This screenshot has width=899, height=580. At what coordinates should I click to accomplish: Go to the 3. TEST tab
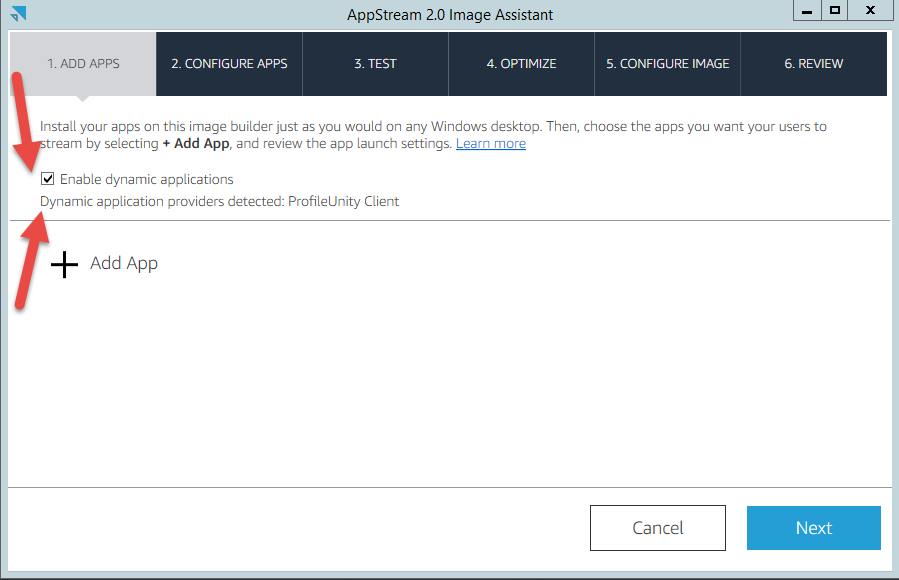pos(376,64)
